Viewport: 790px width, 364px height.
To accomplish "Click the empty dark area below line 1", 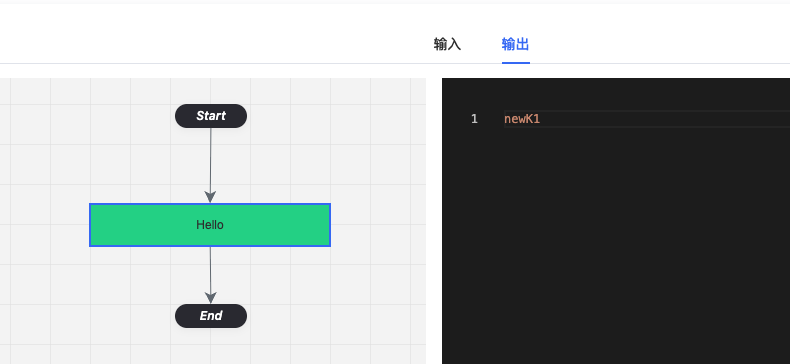I will tap(616, 242).
